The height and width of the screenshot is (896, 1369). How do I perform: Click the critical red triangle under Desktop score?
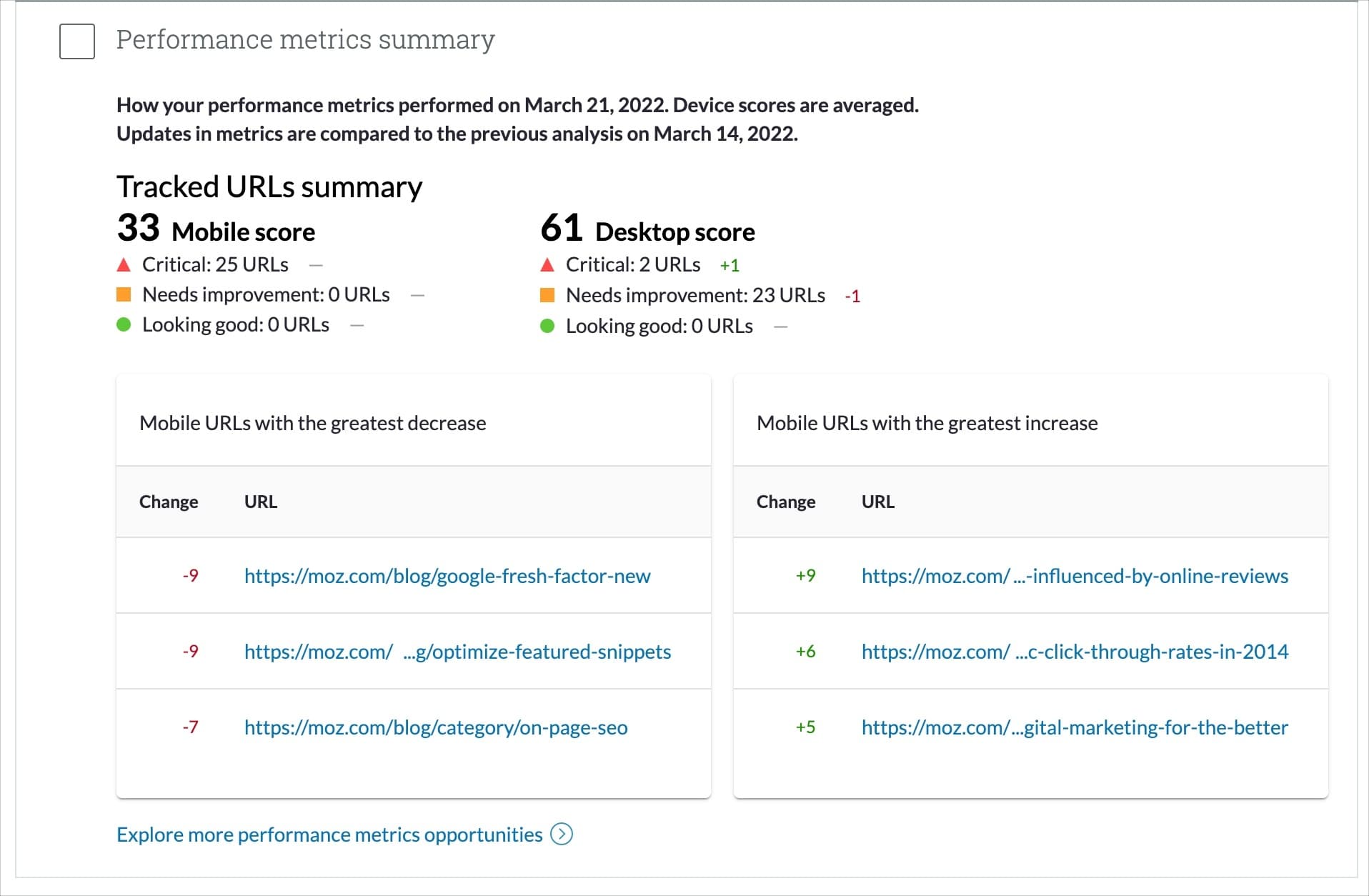(x=547, y=265)
